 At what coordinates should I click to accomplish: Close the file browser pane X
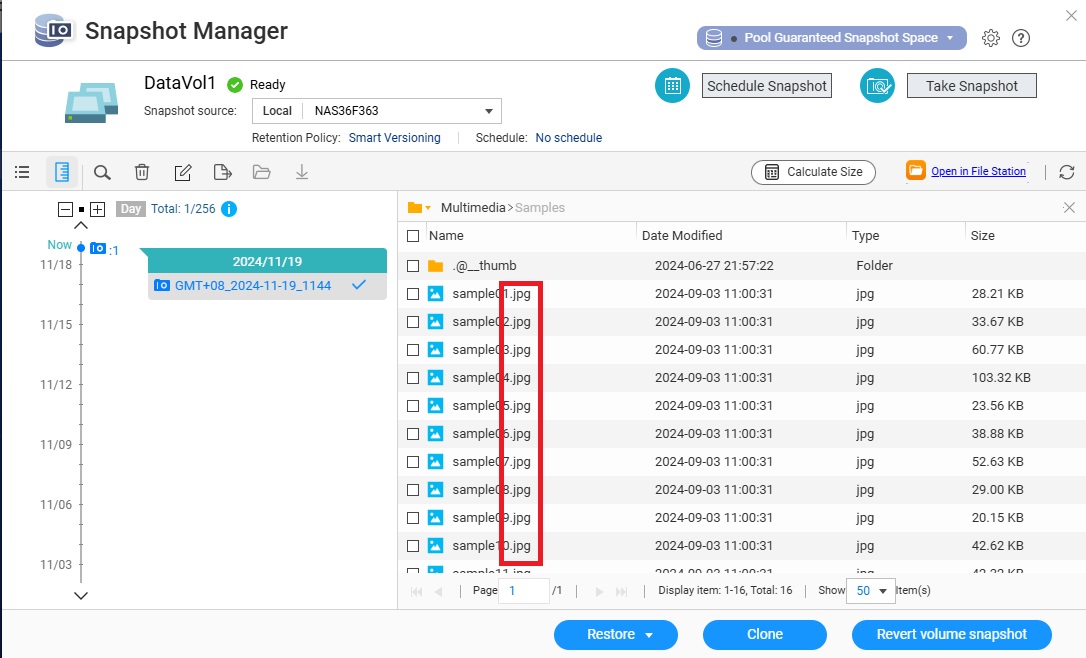pyautogui.click(x=1069, y=208)
